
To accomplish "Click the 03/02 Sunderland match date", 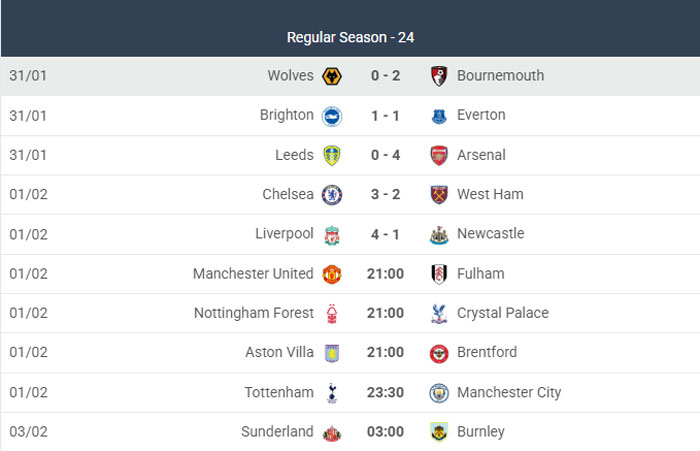I will click(x=27, y=432).
